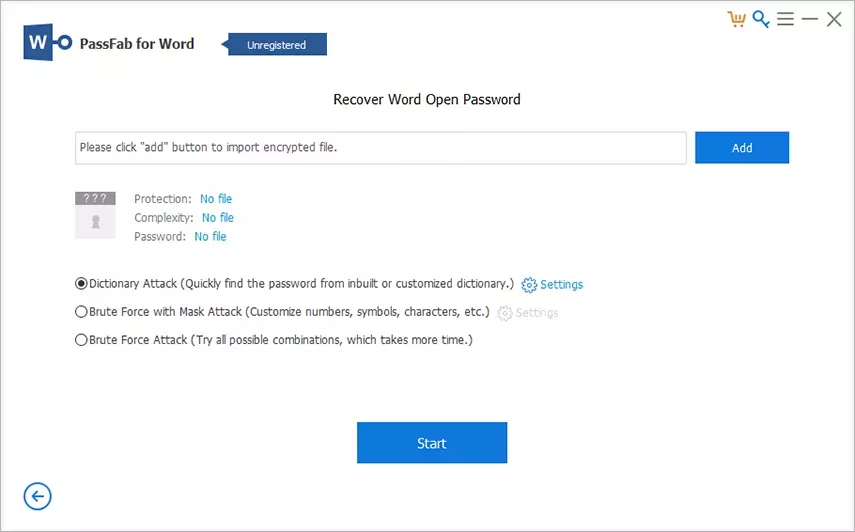Viewport: 855px width, 532px height.
Task: Open the hamburger menu
Action: click(785, 19)
